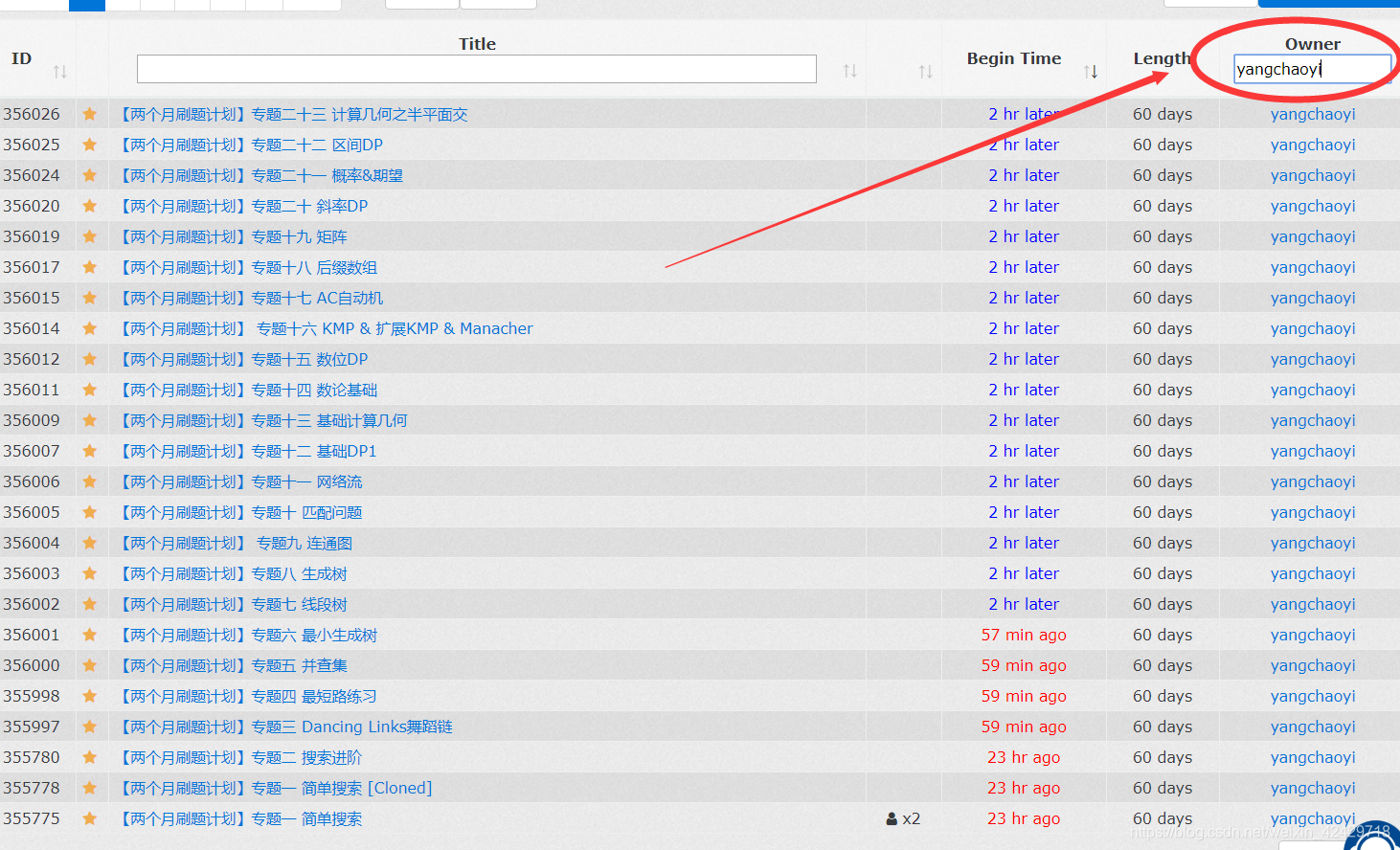Toggle favorite star for contest 355998
This screenshot has width=1400, height=850.
point(90,696)
